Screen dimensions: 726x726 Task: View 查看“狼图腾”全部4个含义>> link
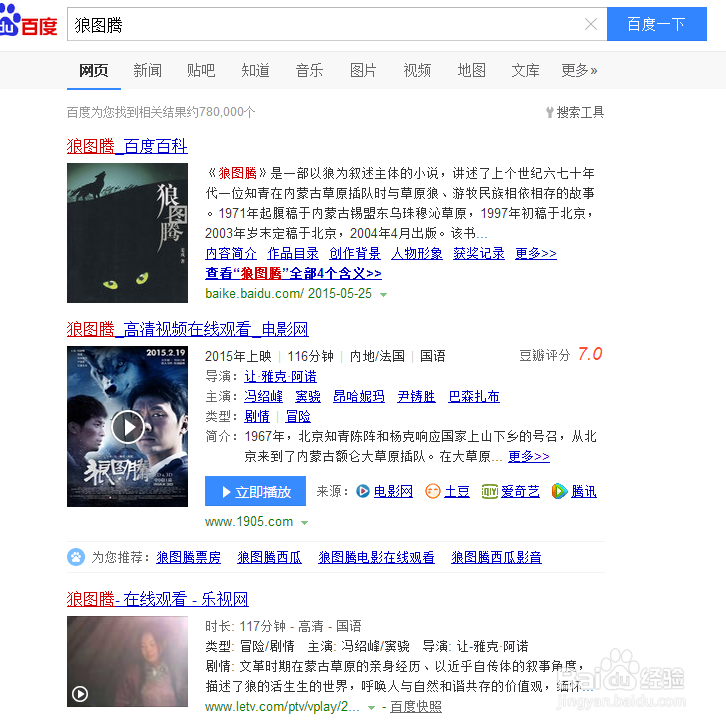(x=293, y=273)
